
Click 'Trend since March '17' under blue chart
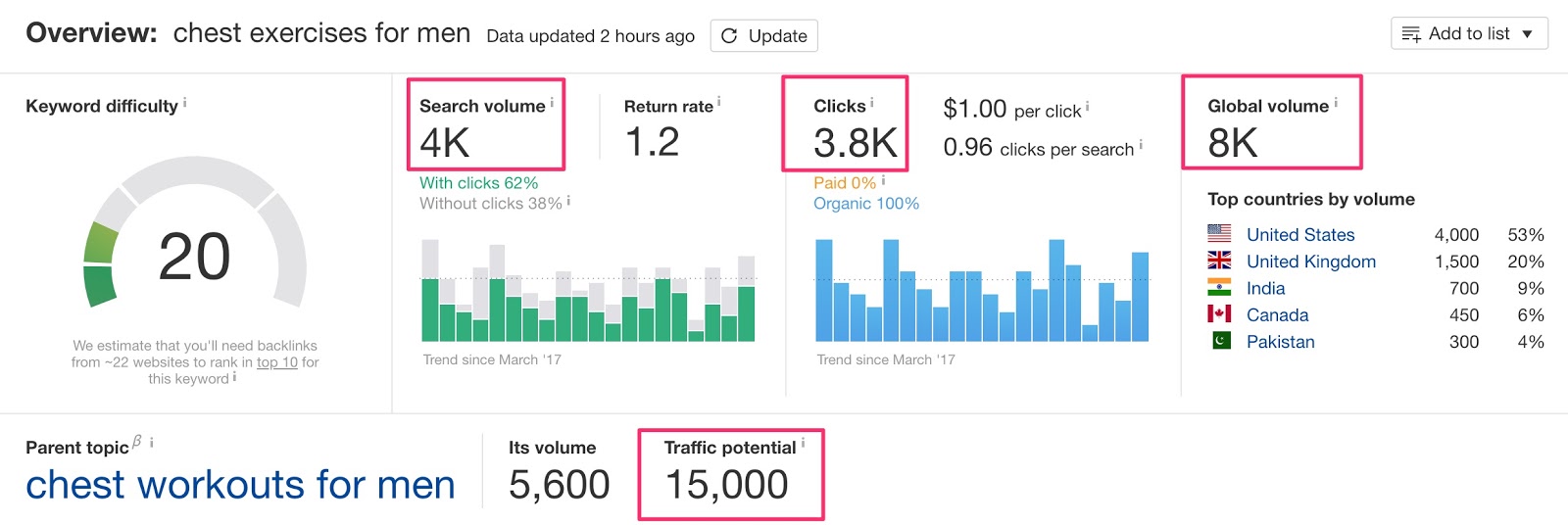point(886,359)
